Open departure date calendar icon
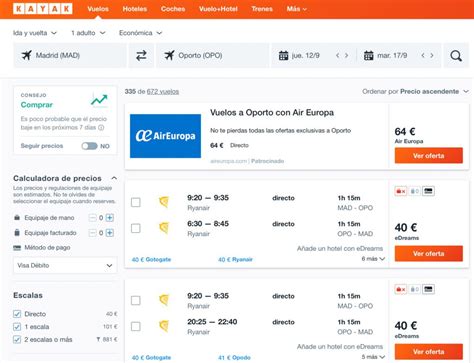The width and height of the screenshot is (474, 363). pyautogui.click(x=283, y=55)
